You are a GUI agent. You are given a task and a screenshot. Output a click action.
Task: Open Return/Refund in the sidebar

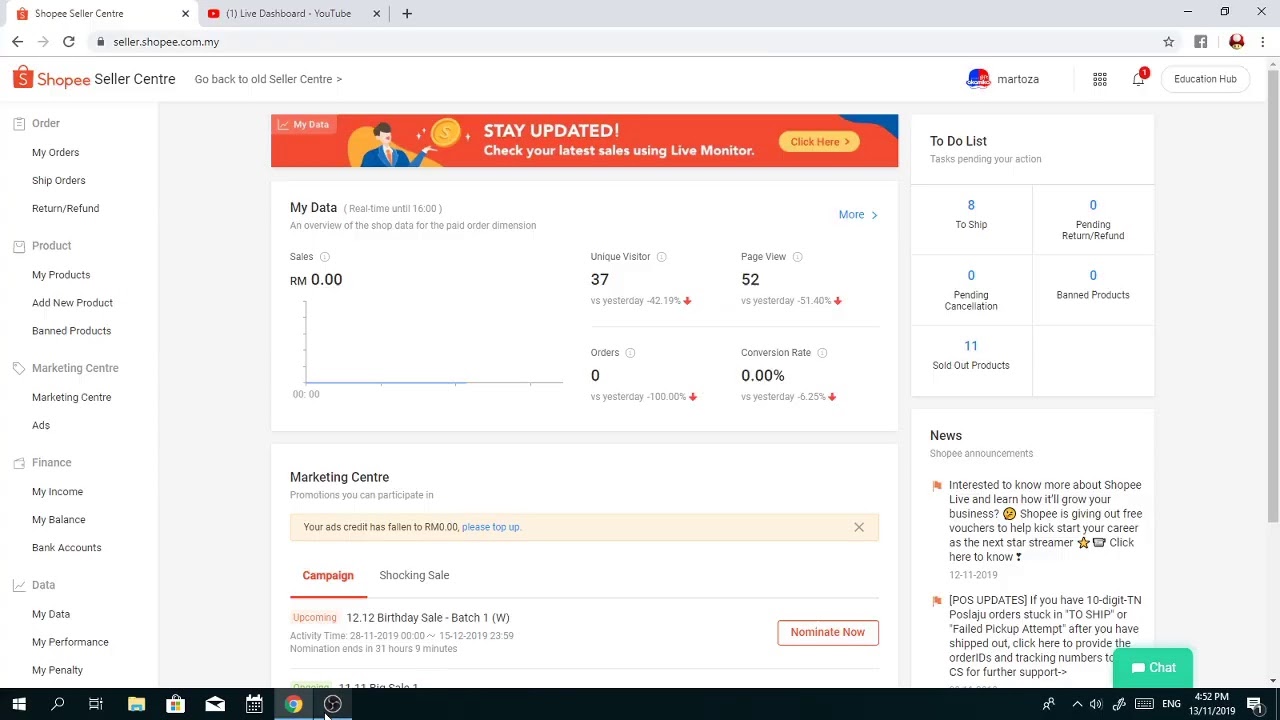coord(65,209)
